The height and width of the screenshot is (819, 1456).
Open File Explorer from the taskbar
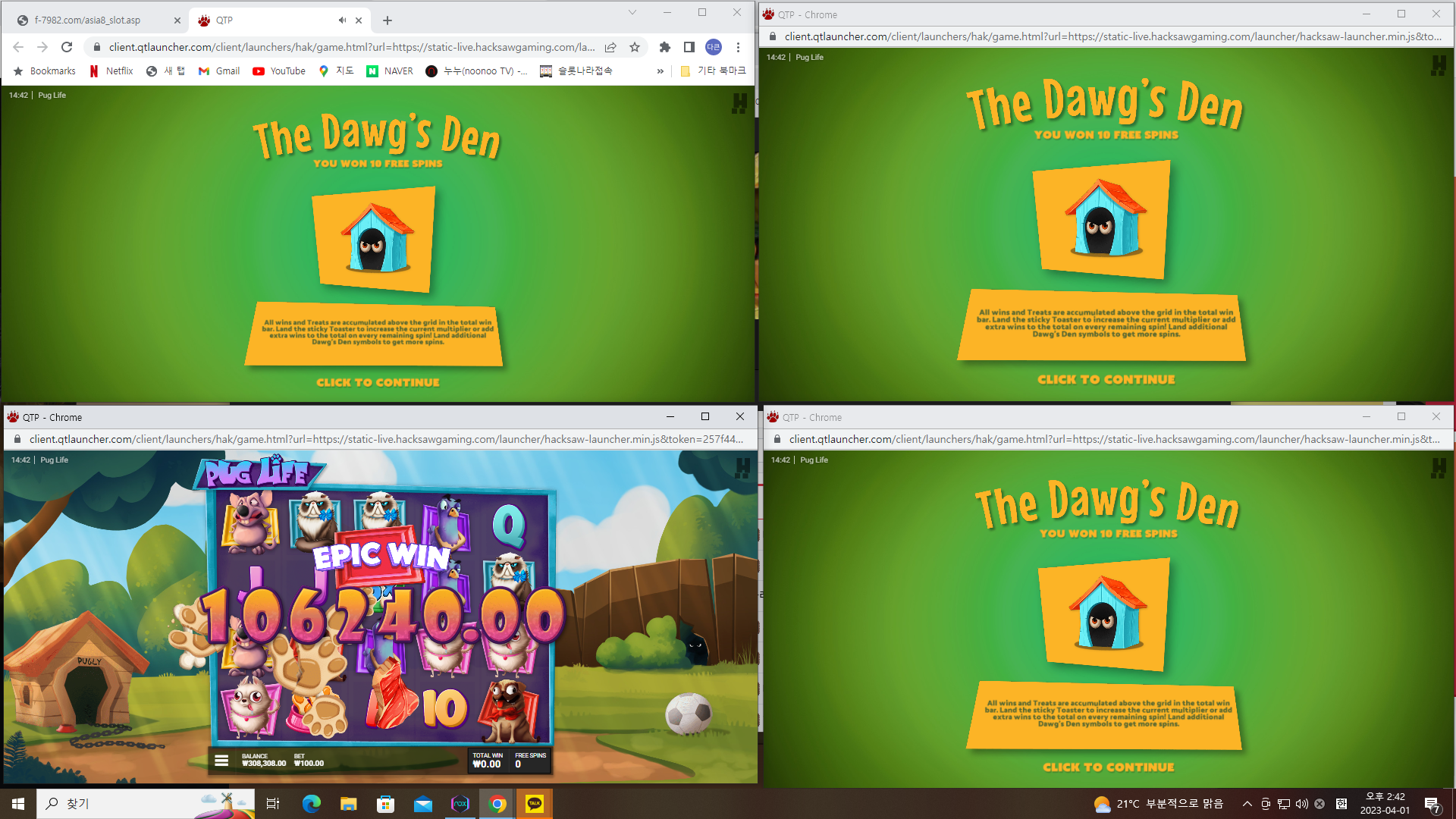click(348, 804)
